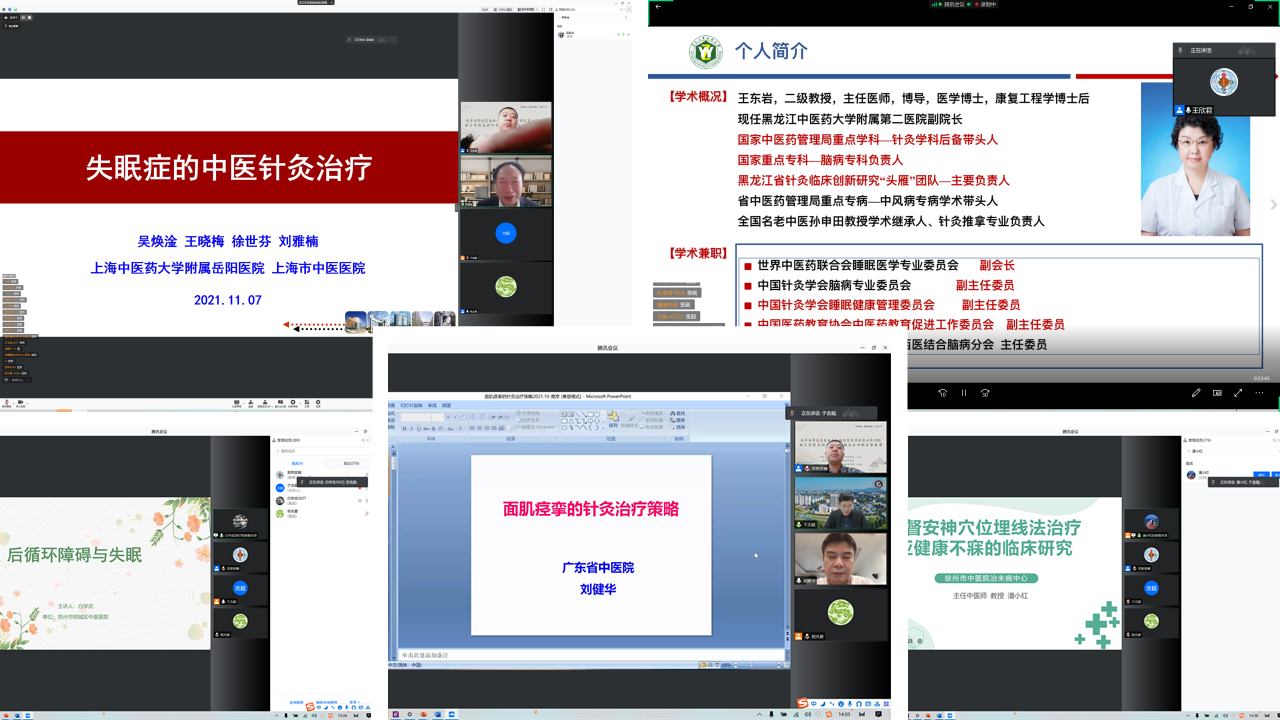The height and width of the screenshot is (720, 1280).
Task: Expand 形状轮廓 dropdown in ribbon
Action: [x=652, y=420]
